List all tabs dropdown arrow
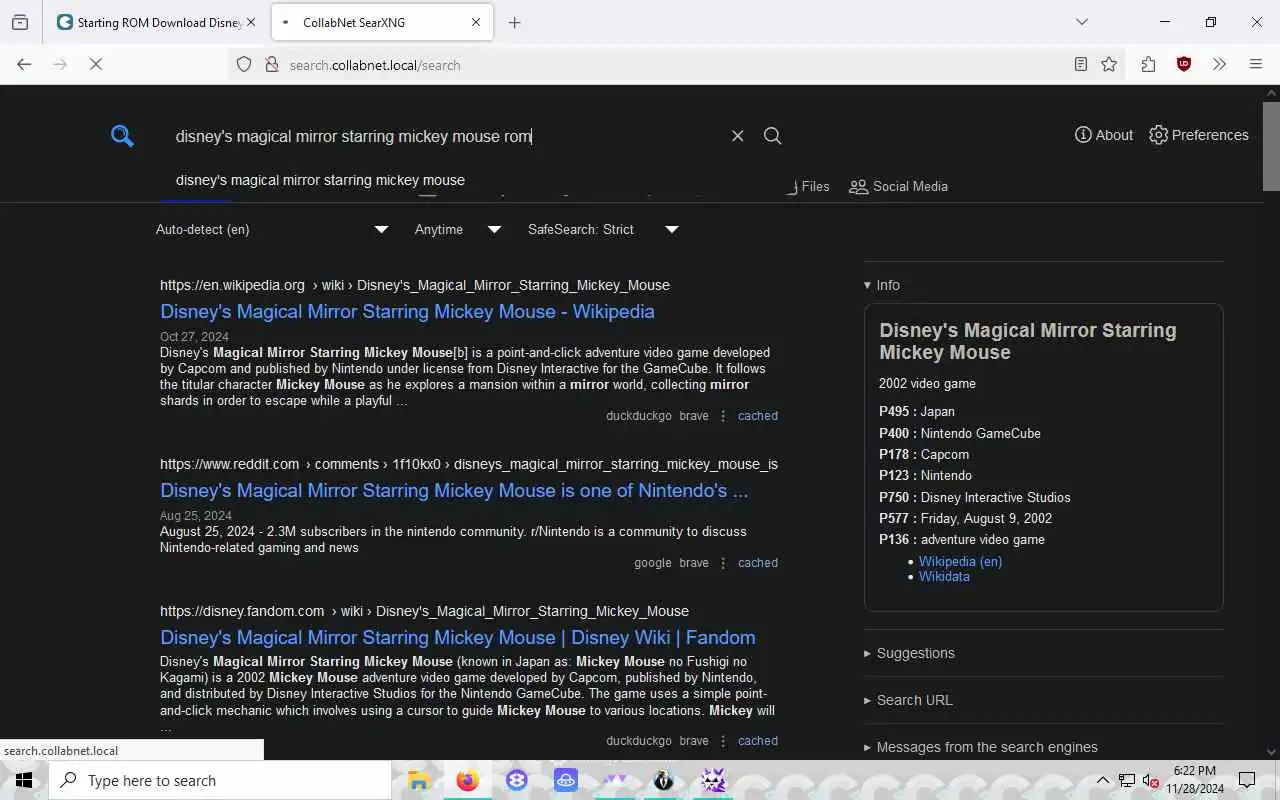Image resolution: width=1280 pixels, height=800 pixels. 1081,22
